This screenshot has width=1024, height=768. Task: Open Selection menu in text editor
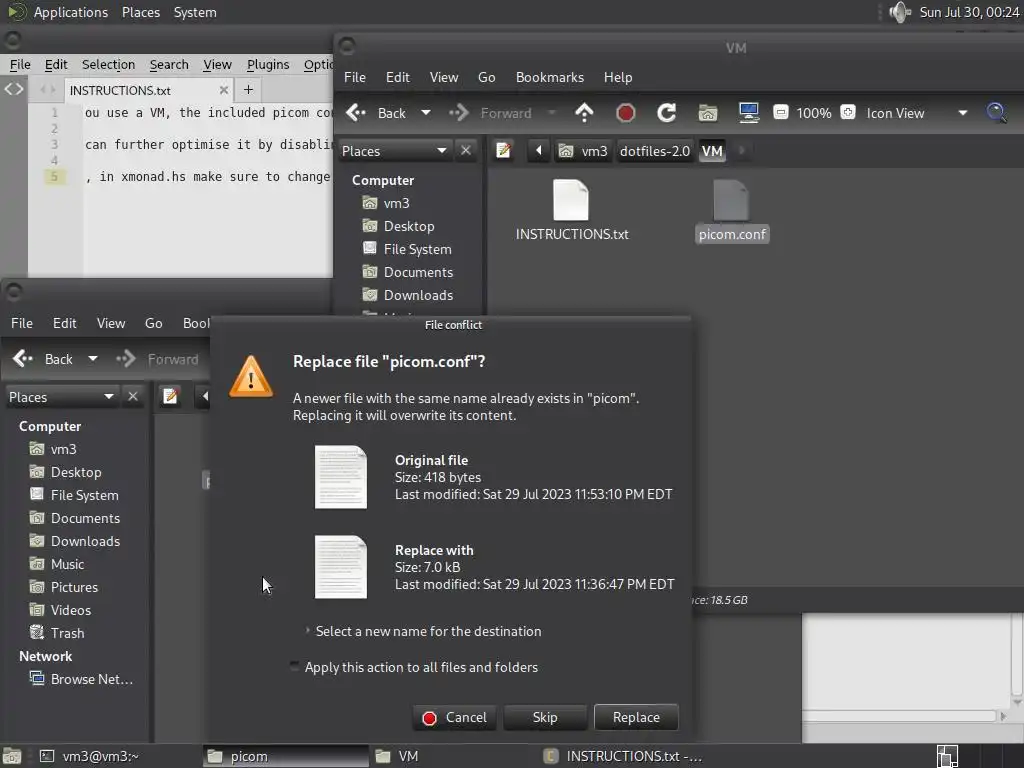click(108, 65)
